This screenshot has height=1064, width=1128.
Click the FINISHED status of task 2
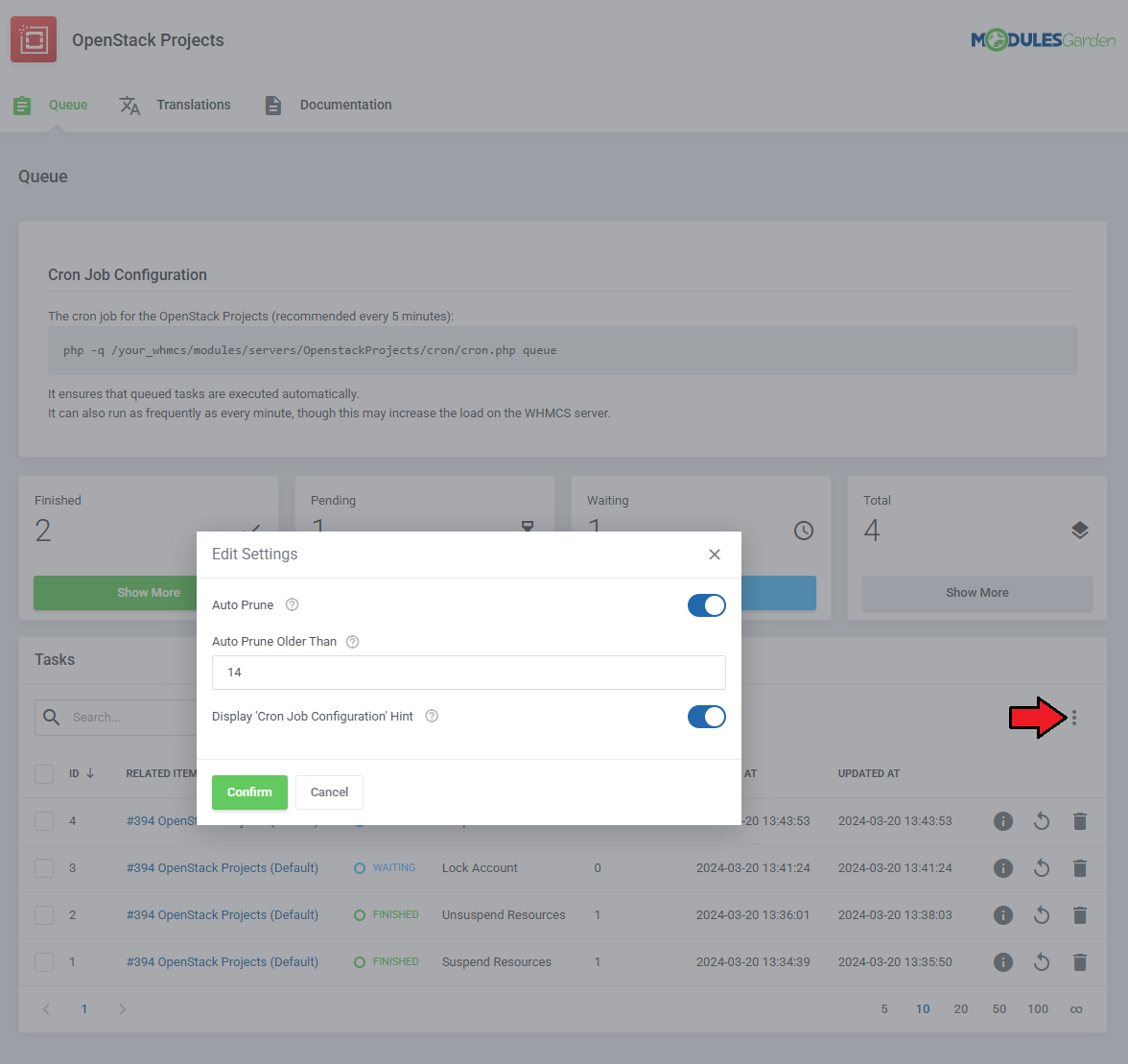pyautogui.click(x=387, y=915)
